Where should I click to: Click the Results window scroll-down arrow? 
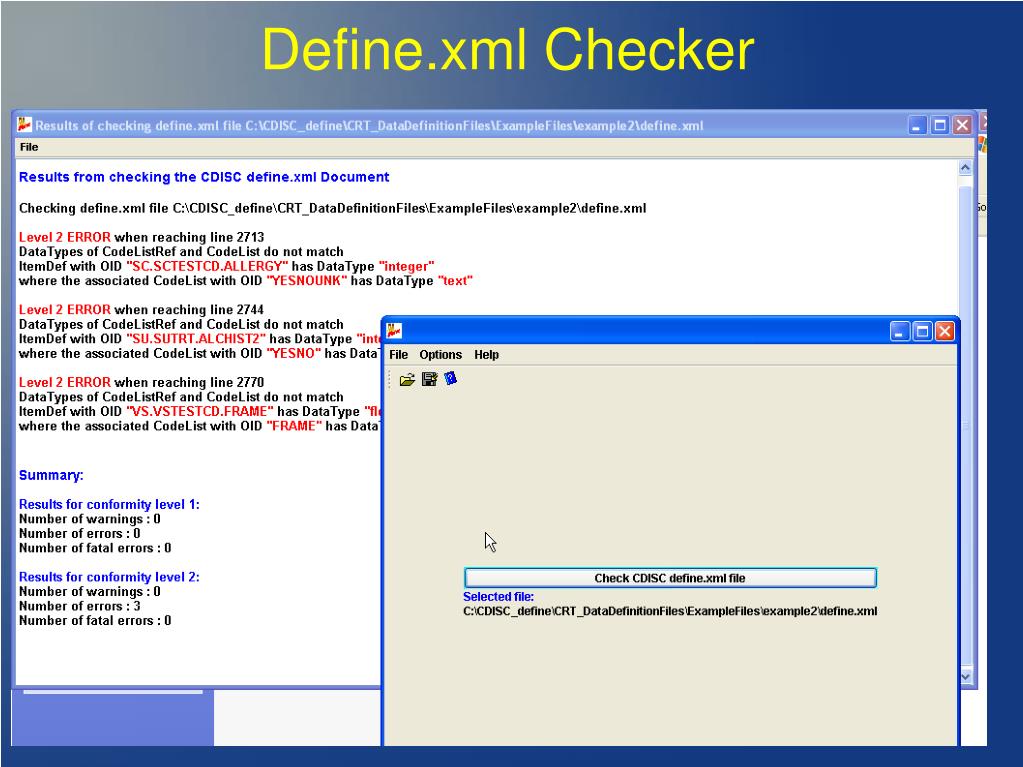966,676
